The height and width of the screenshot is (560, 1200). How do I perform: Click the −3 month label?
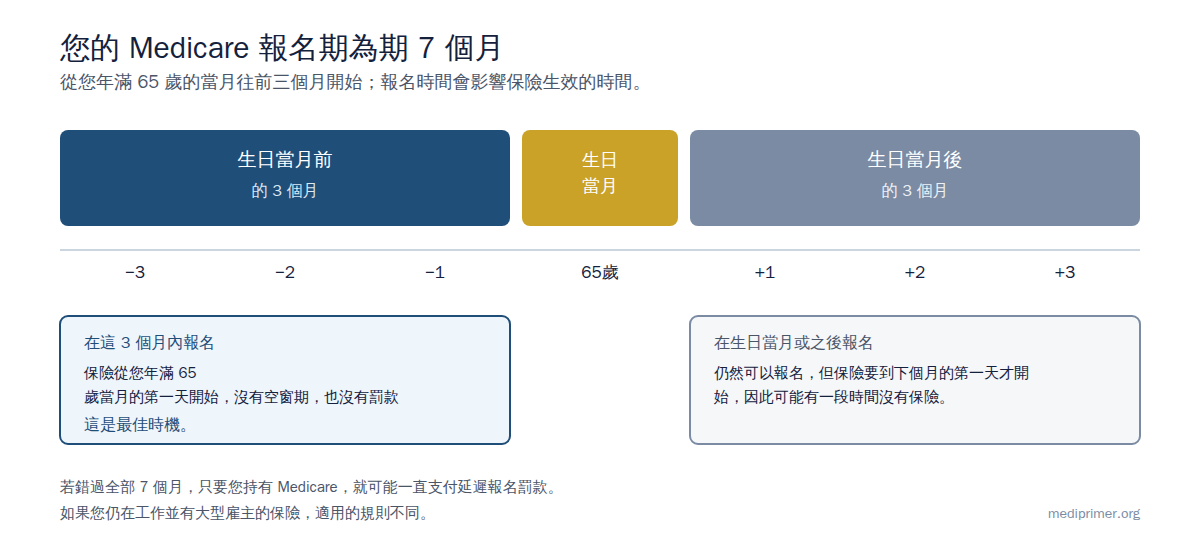coord(135,272)
